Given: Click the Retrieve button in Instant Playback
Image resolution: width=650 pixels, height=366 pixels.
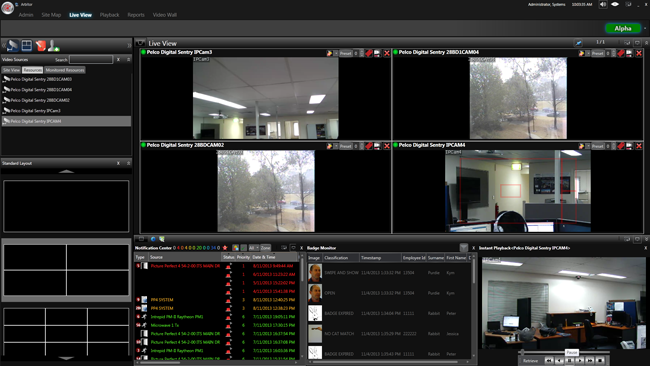Looking at the screenshot, I should click(530, 361).
